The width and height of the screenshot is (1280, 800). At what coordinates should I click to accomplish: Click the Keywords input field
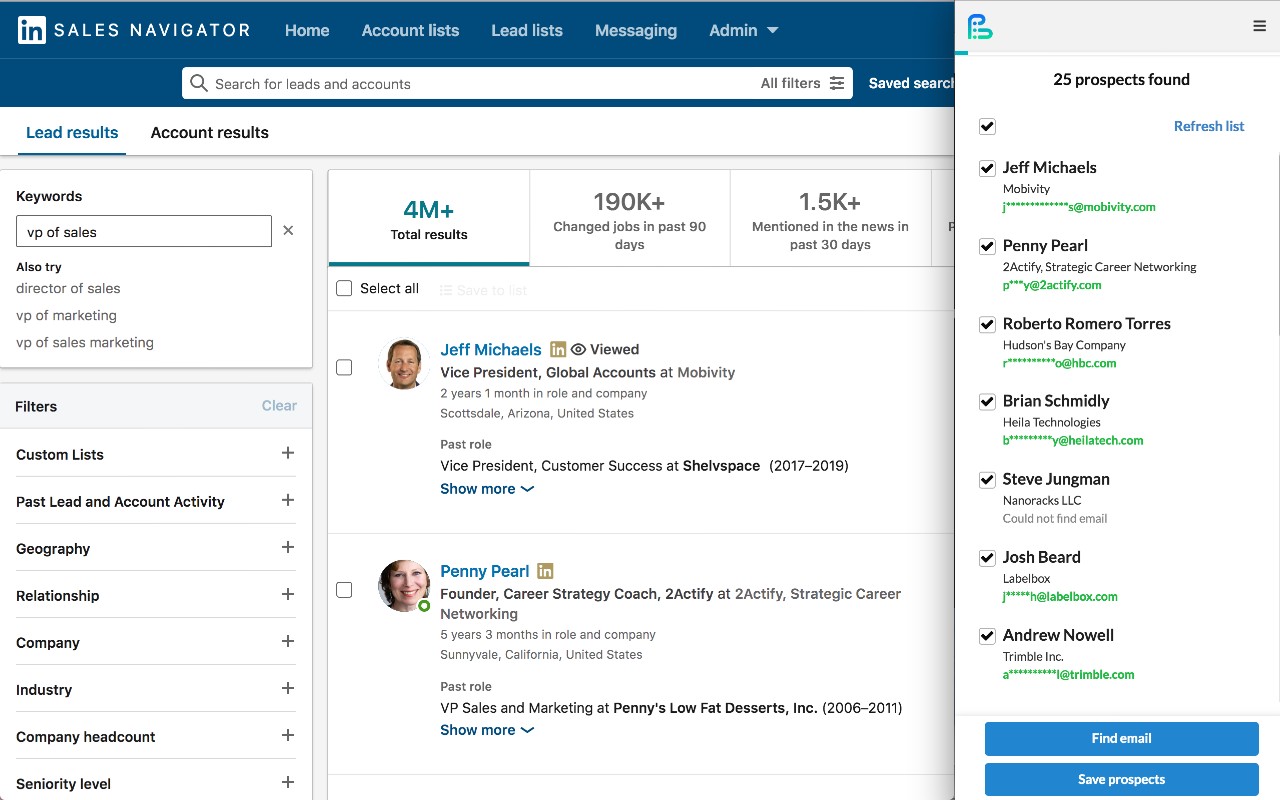coord(144,231)
